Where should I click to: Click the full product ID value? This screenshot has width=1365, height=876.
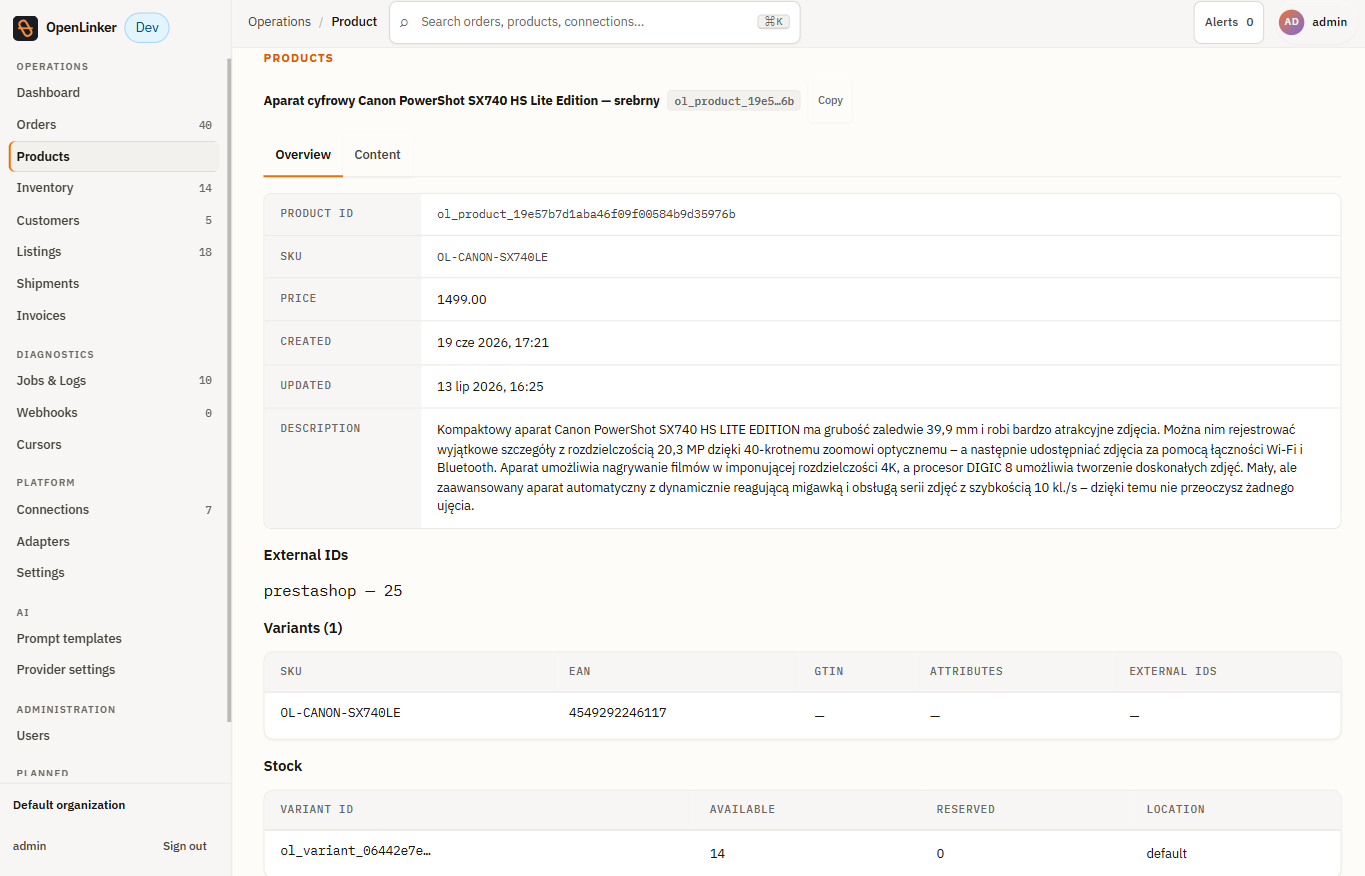[586, 214]
